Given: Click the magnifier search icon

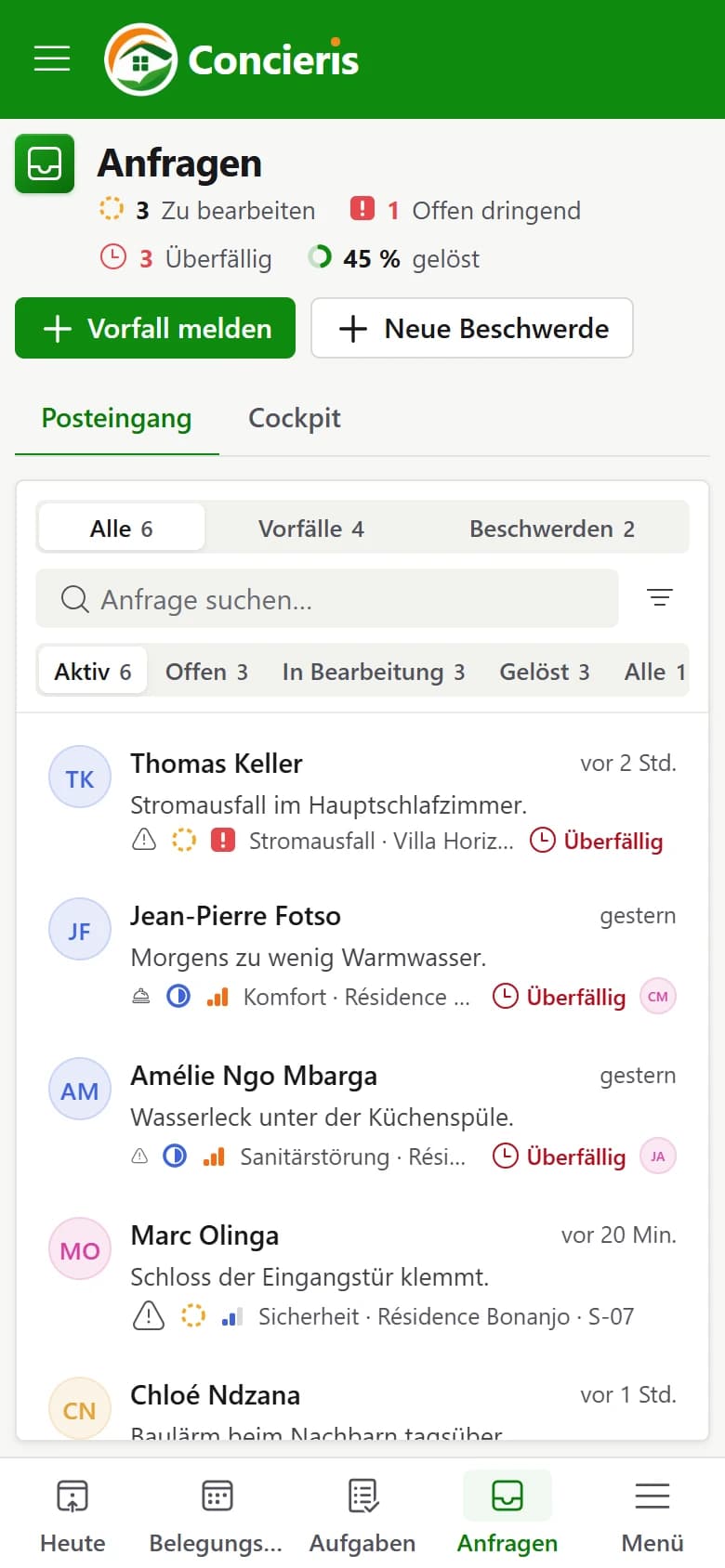Looking at the screenshot, I should tap(74, 599).
